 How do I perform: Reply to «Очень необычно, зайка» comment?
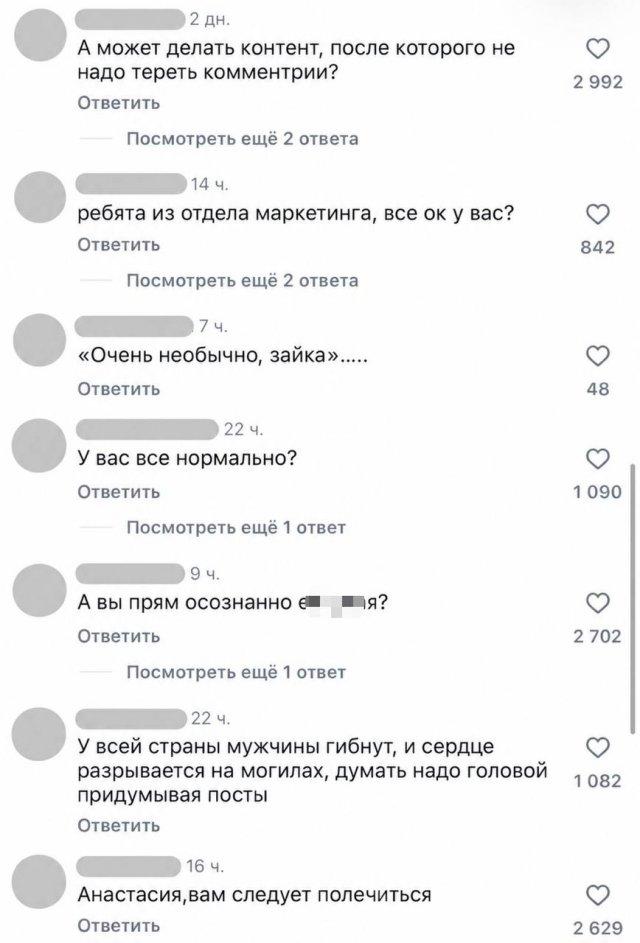118,389
